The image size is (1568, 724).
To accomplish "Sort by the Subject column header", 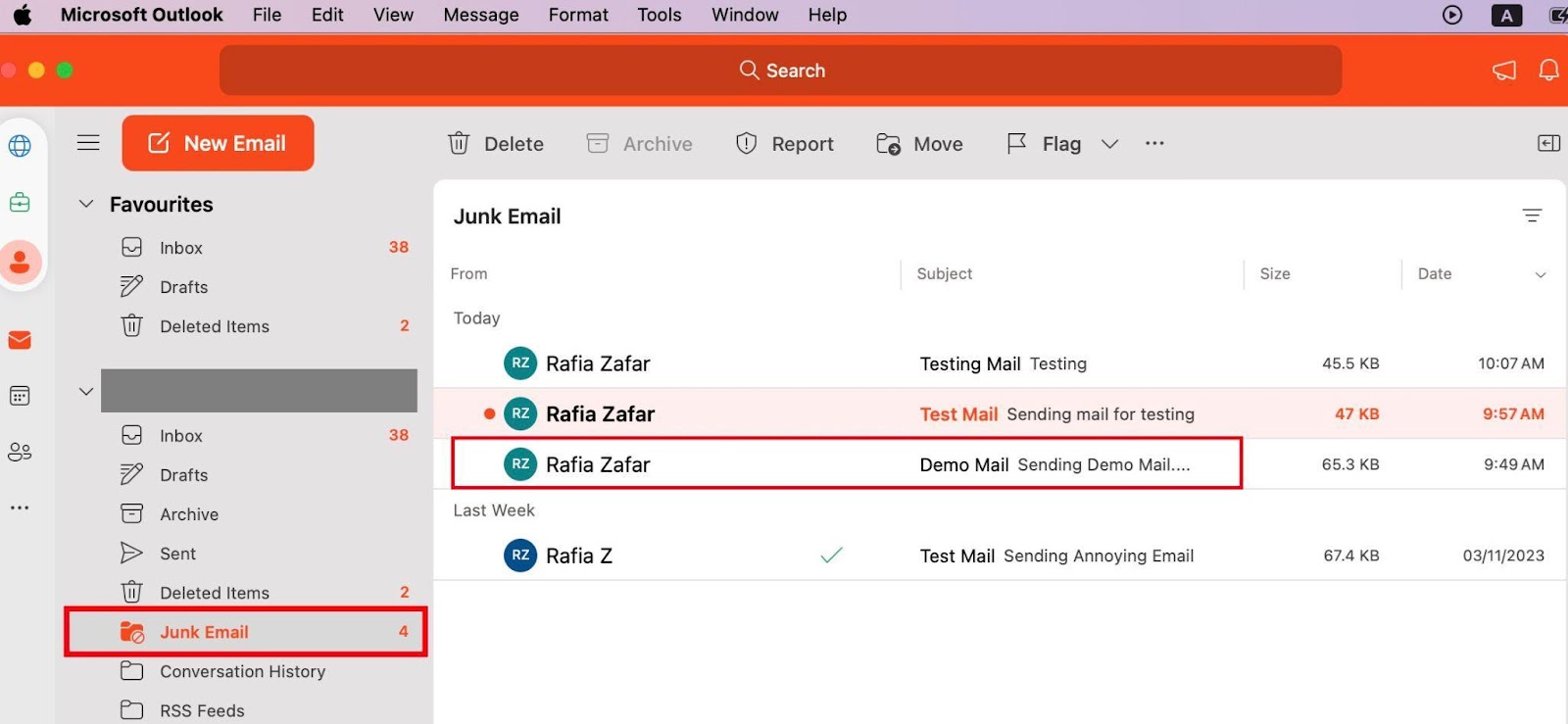I will (945, 274).
